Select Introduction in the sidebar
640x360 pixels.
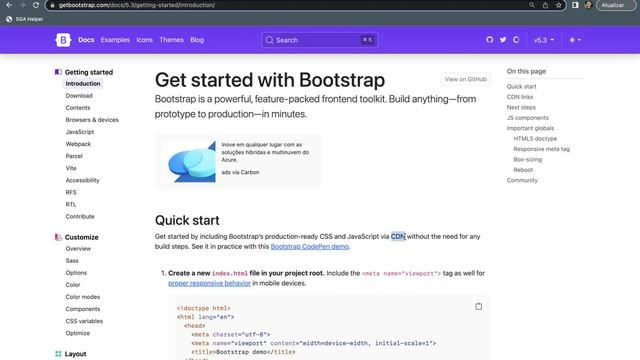83,84
